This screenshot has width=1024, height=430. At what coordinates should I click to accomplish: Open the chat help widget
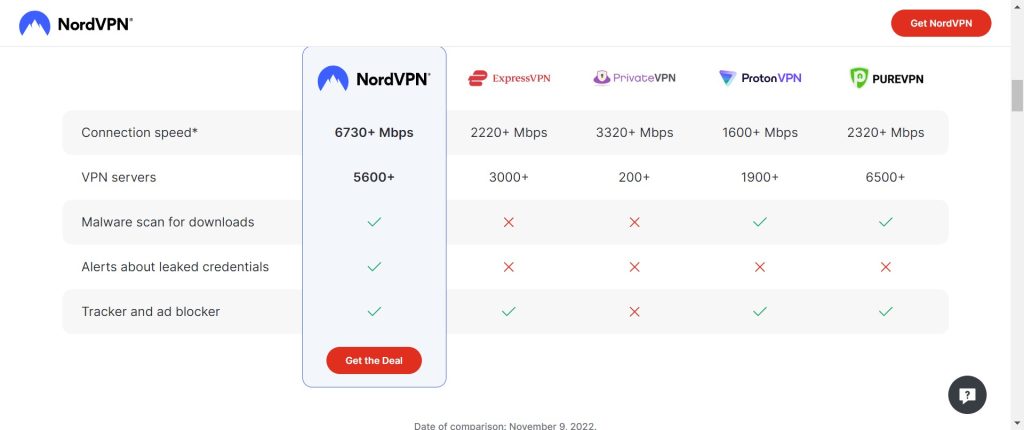pos(967,394)
